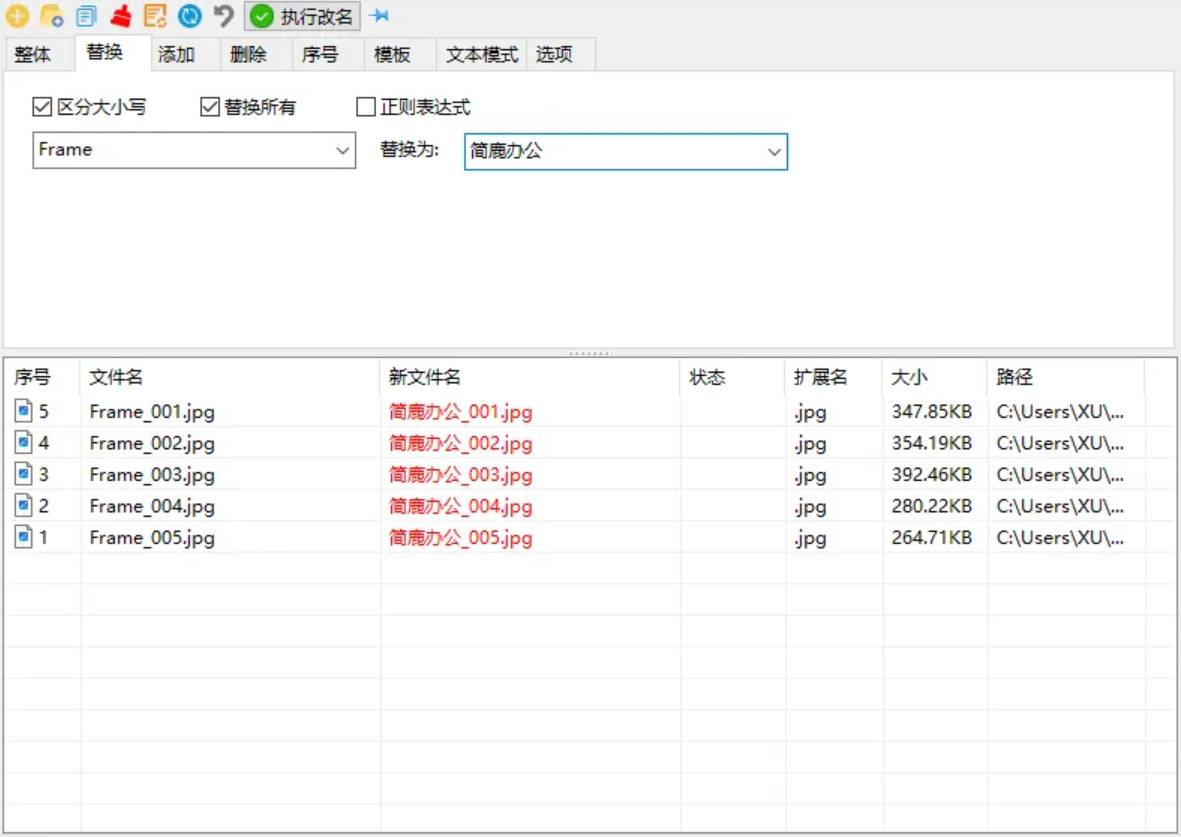Click the add folder icon
This screenshot has height=837, width=1181.
[x=51, y=15]
